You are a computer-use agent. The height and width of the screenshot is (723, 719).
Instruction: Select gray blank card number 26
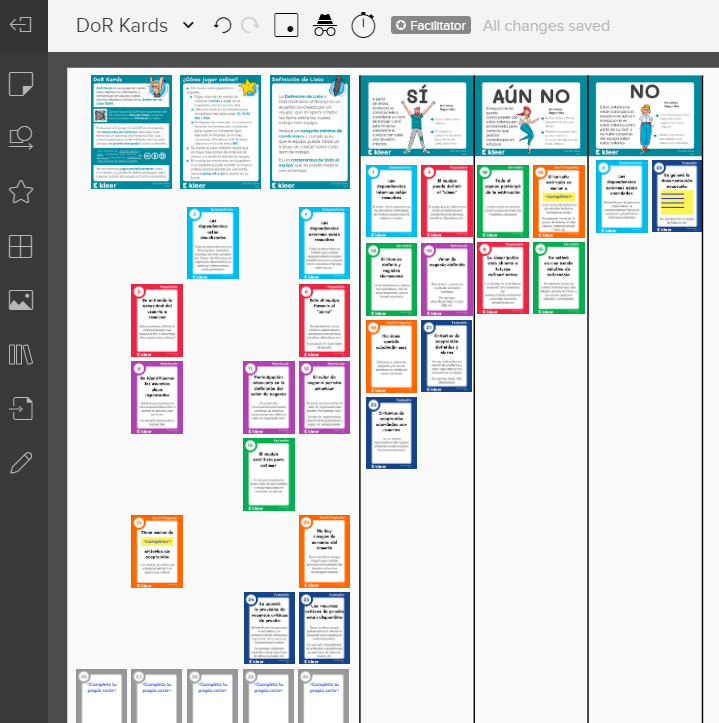tap(101, 696)
